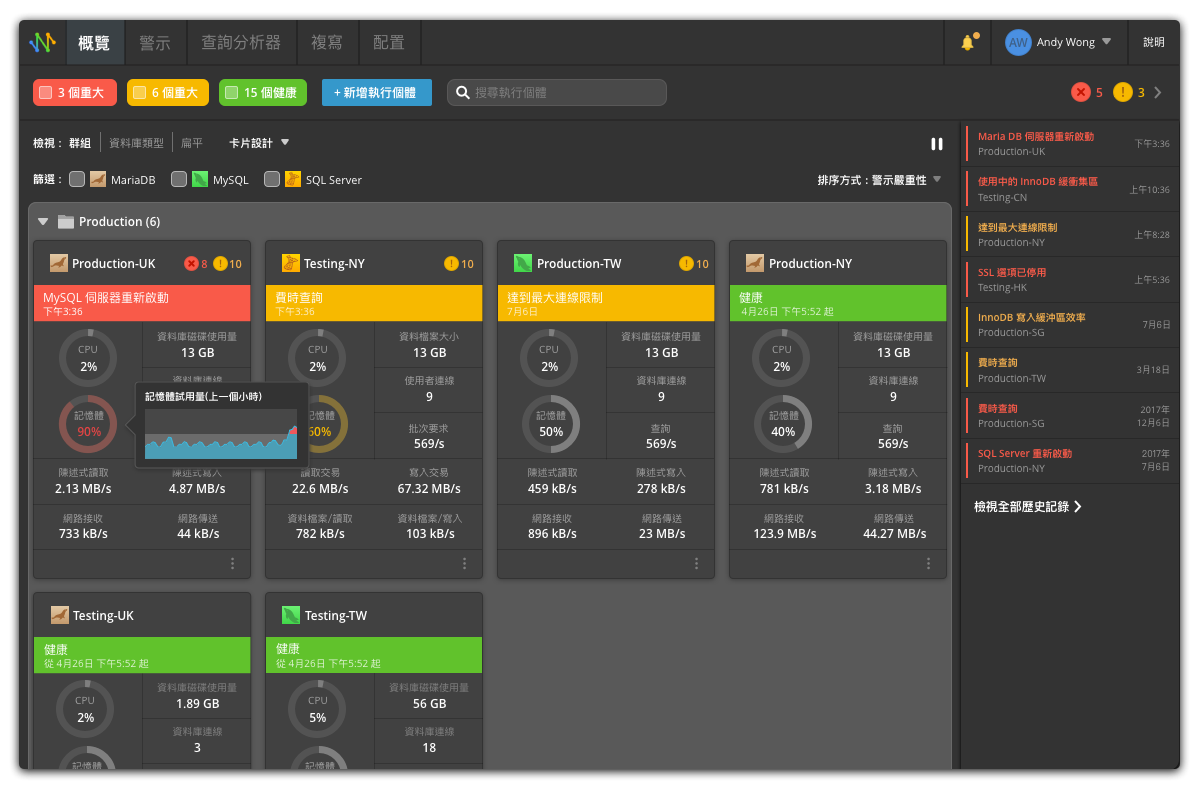
Task: Collapse the Production (6) group triangle
Action: point(43,222)
